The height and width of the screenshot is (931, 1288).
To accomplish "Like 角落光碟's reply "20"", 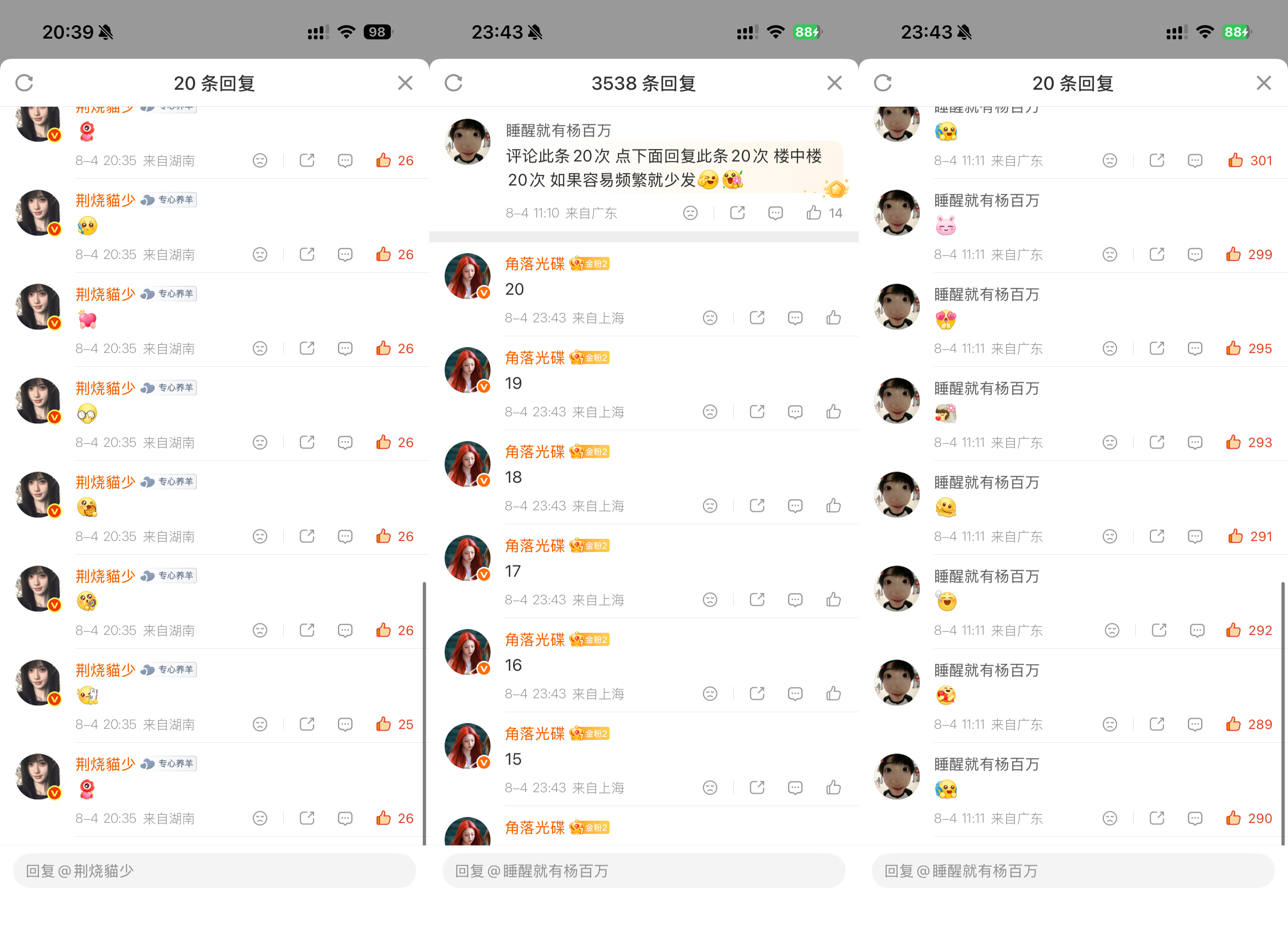I will pos(834,317).
